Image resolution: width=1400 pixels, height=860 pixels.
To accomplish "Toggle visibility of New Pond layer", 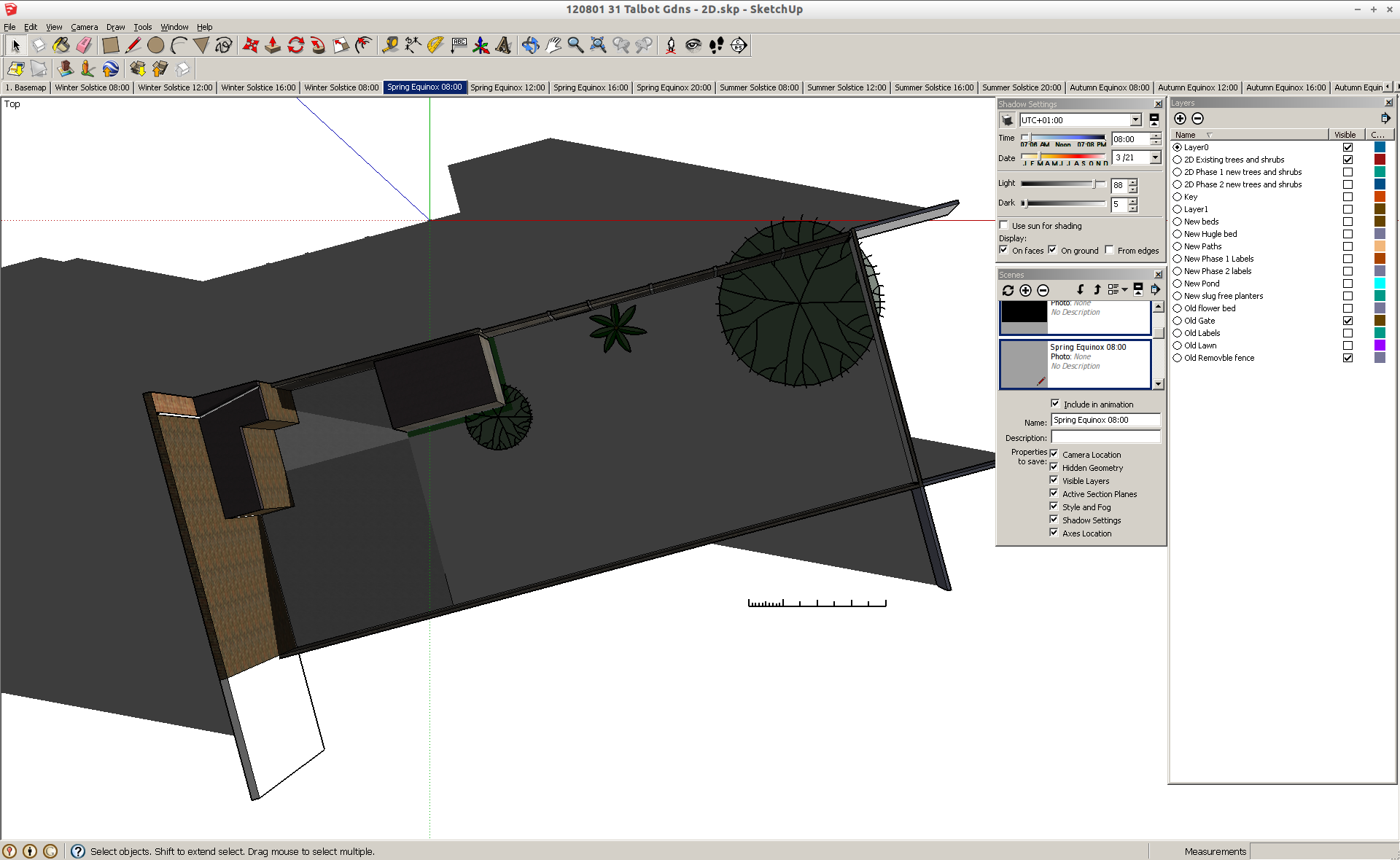I will pyautogui.click(x=1347, y=284).
